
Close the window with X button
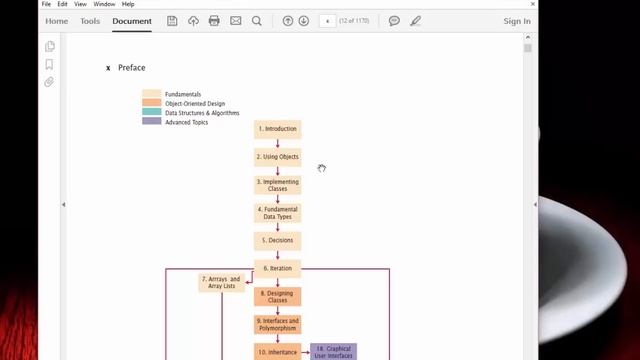click(533, 4)
